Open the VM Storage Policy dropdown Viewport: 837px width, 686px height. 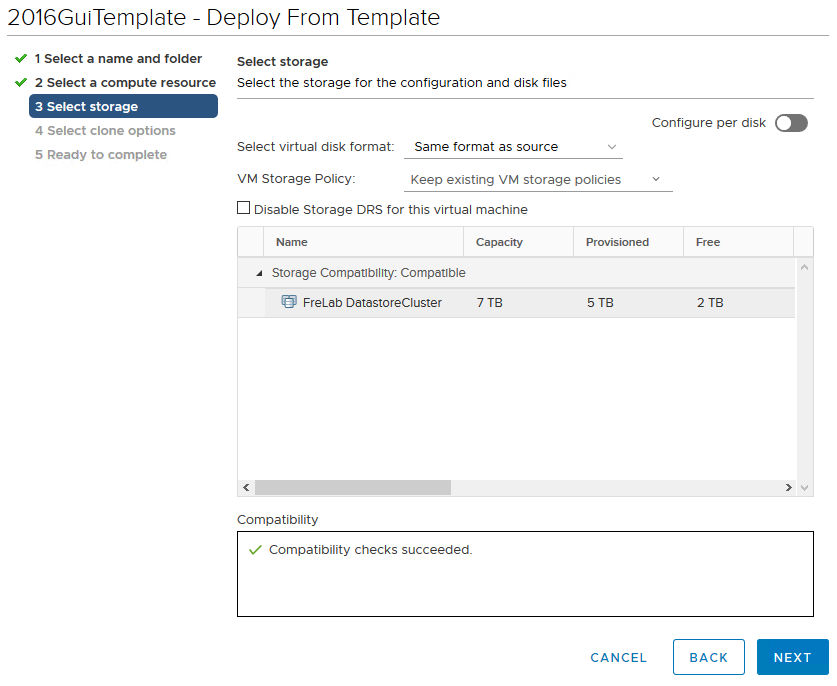point(537,180)
